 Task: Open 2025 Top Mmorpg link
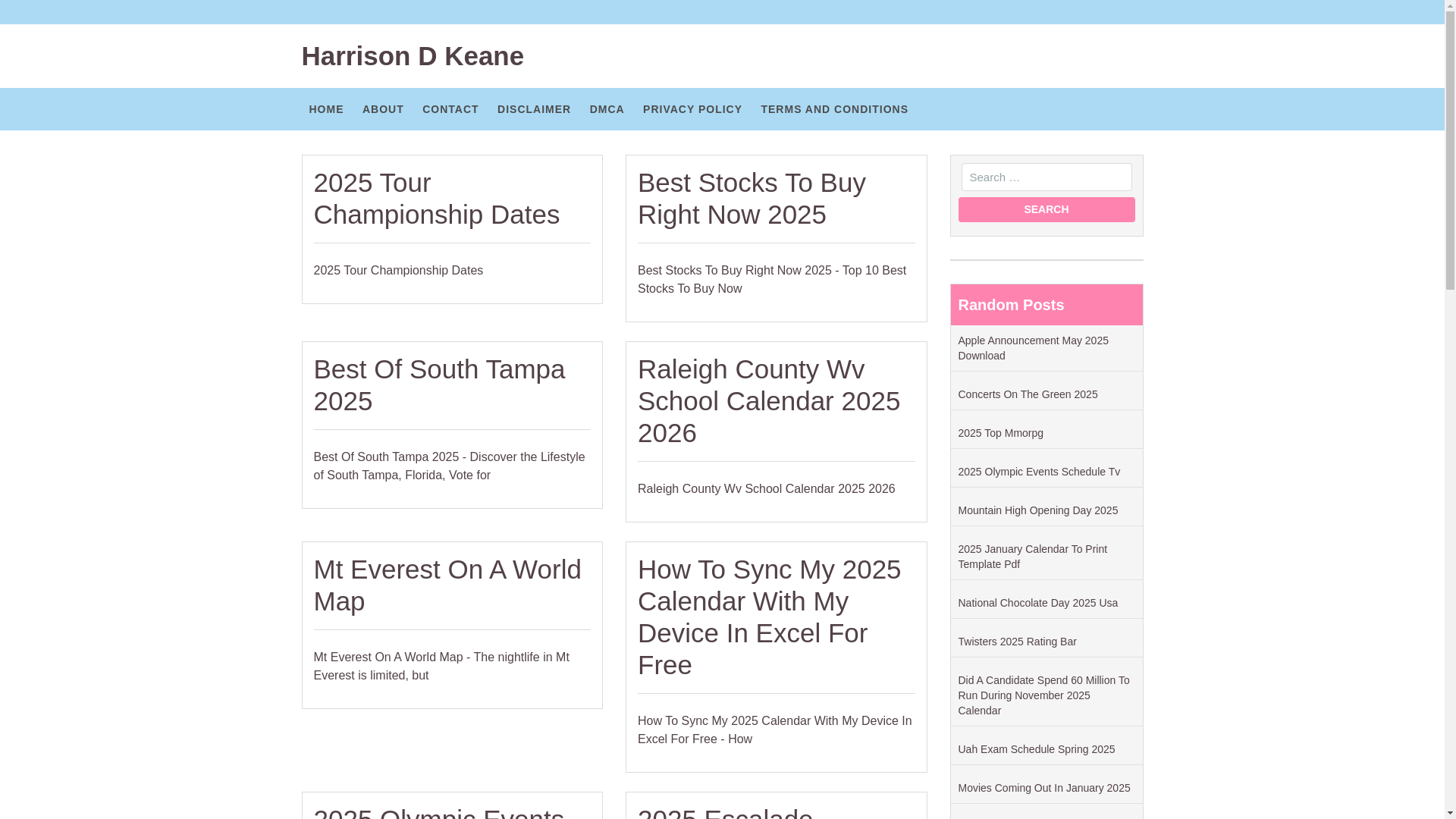pos(1000,433)
